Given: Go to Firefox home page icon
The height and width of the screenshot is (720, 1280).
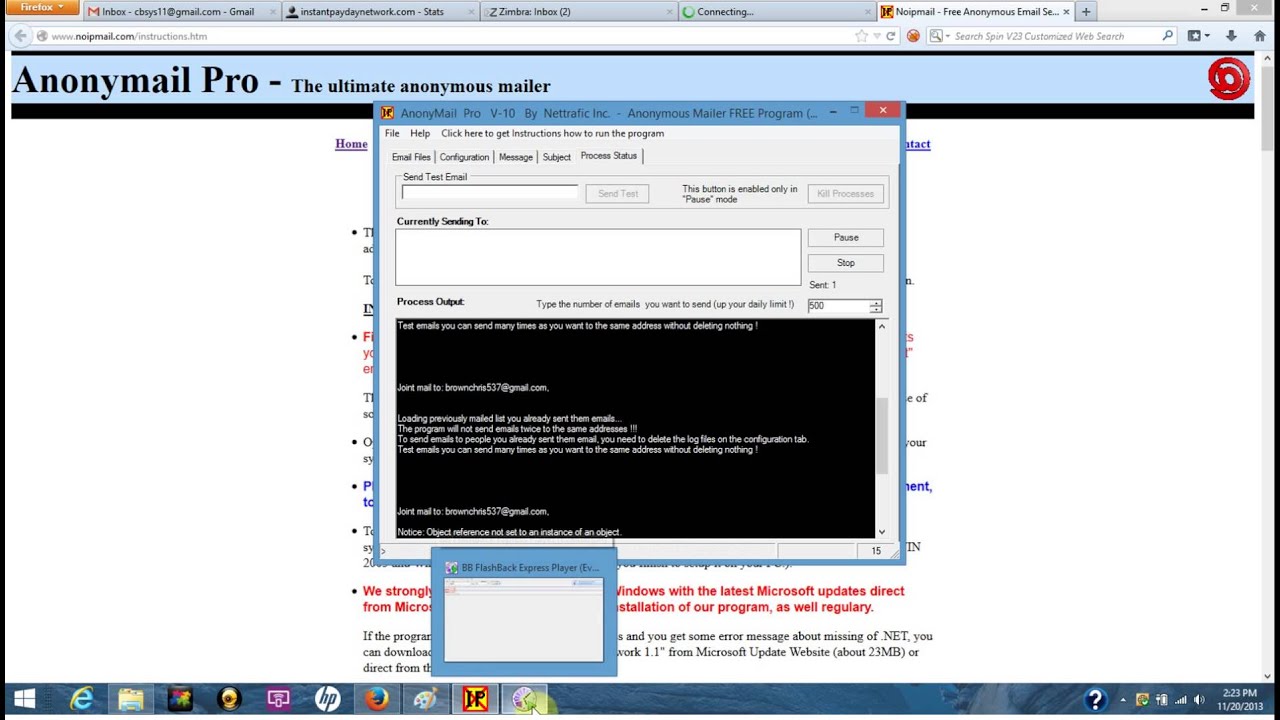Looking at the screenshot, I should (1259, 36).
